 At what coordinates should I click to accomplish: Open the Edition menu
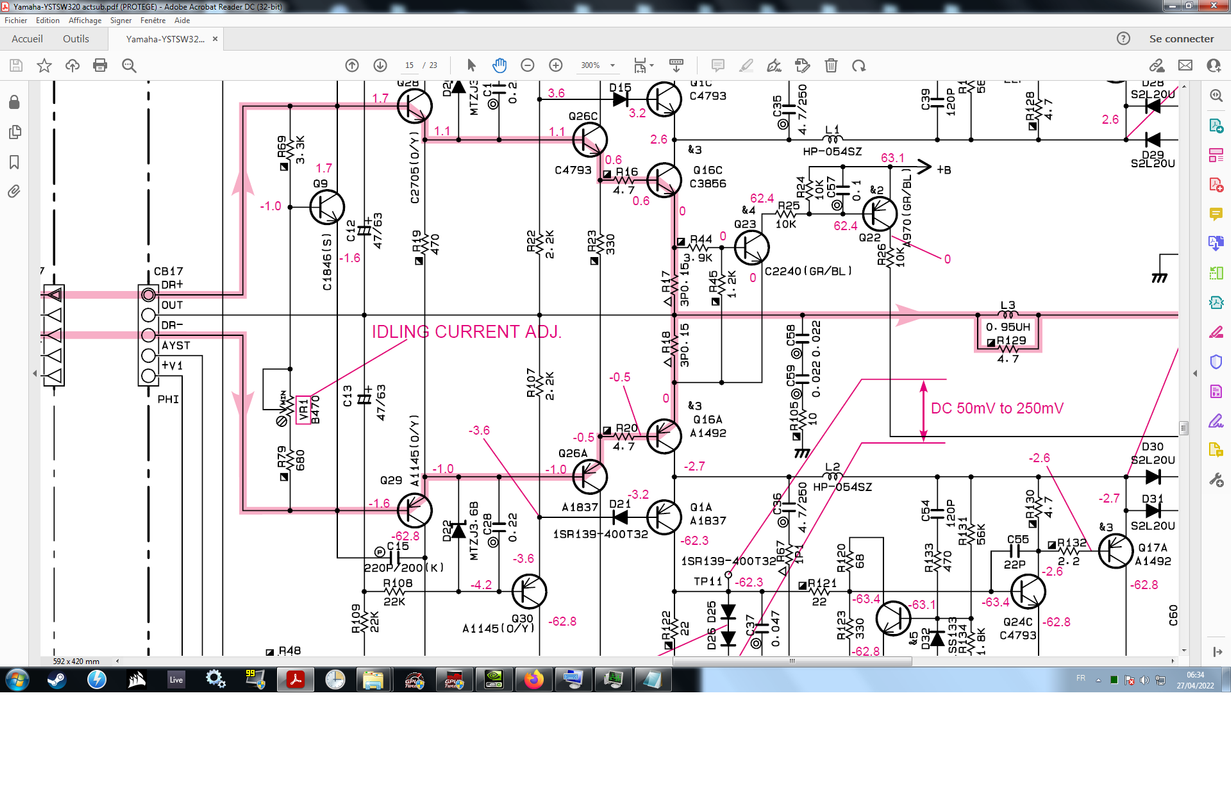tap(47, 20)
